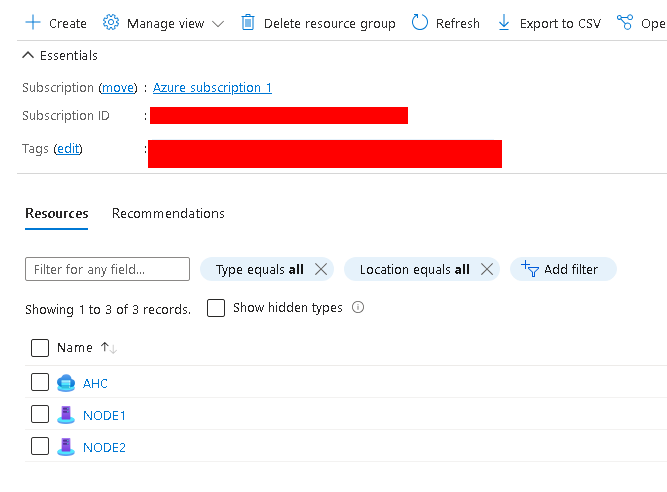Click the NODE1 server icon
667x492 pixels.
tap(66, 415)
